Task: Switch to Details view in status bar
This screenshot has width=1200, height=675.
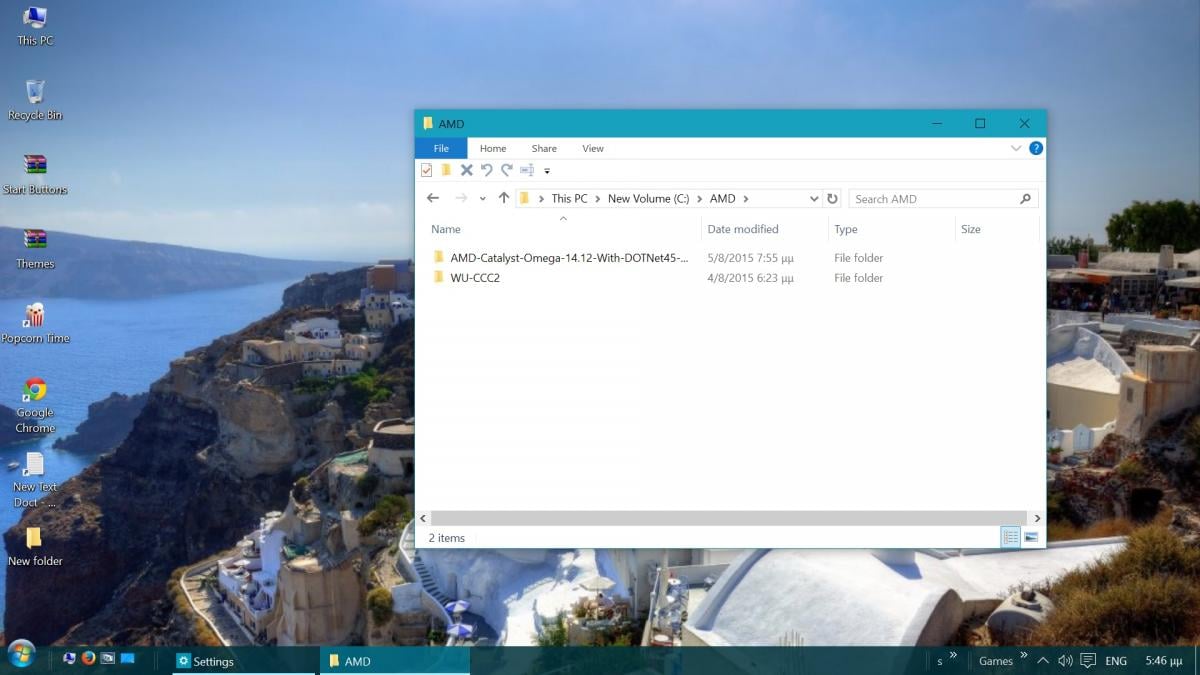Action: pos(1011,537)
